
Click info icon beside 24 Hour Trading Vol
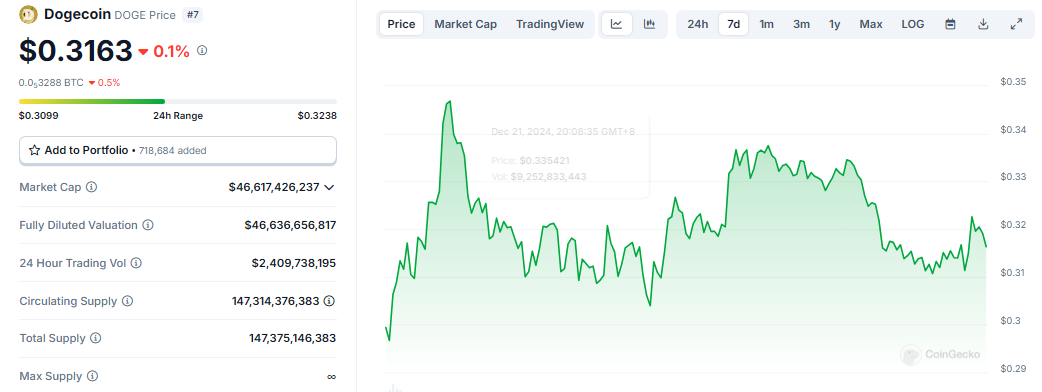click(136, 263)
